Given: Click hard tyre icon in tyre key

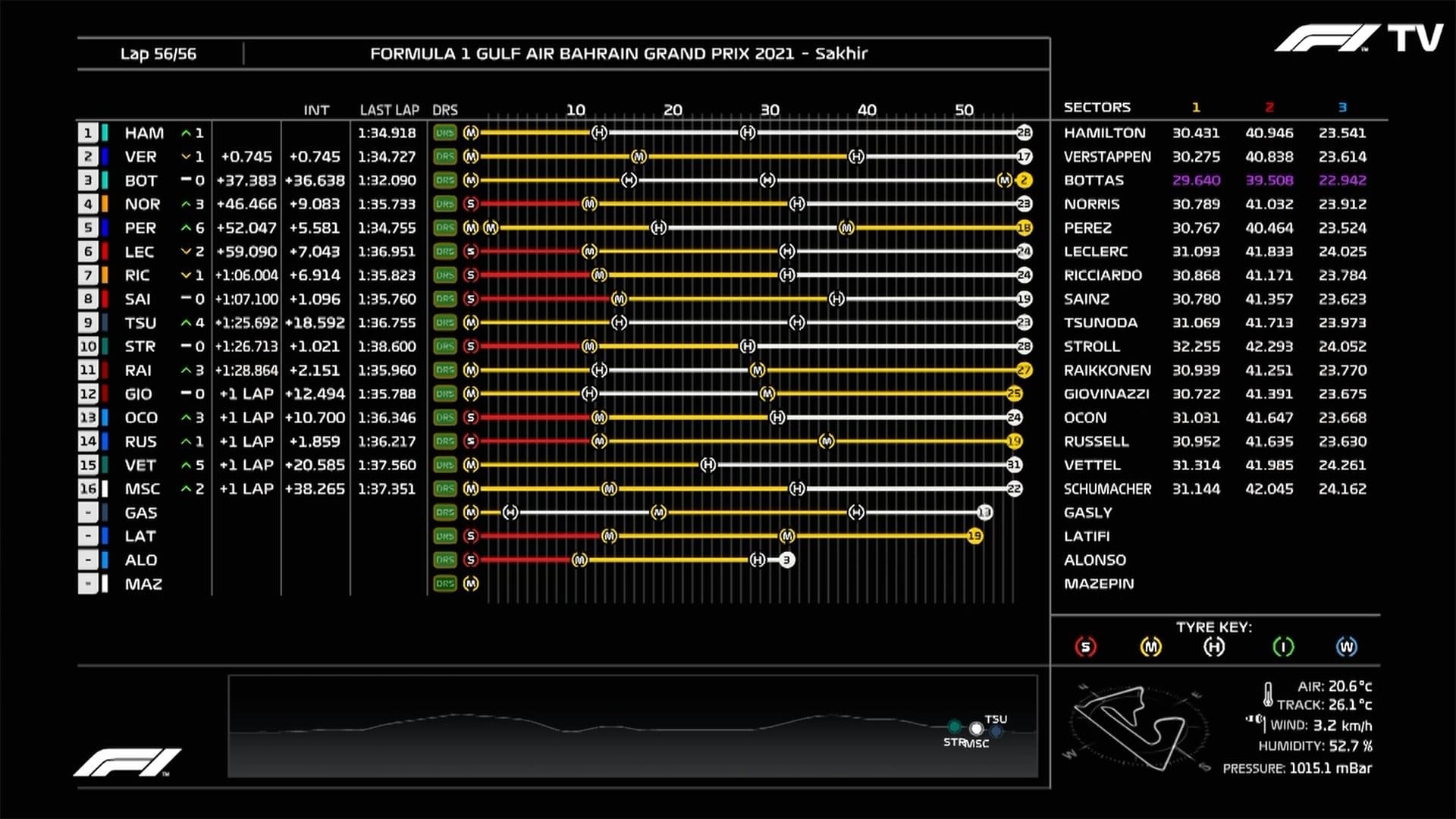Looking at the screenshot, I should (1214, 647).
